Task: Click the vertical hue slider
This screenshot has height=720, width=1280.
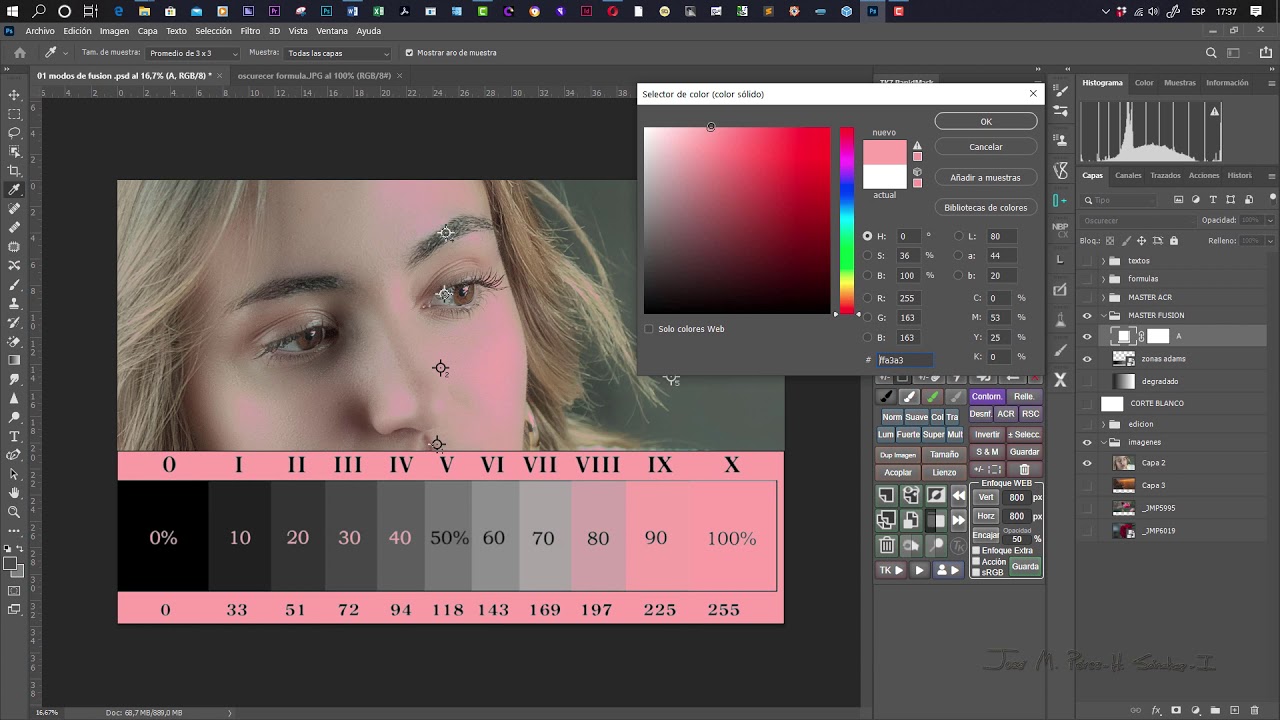Action: click(x=847, y=220)
